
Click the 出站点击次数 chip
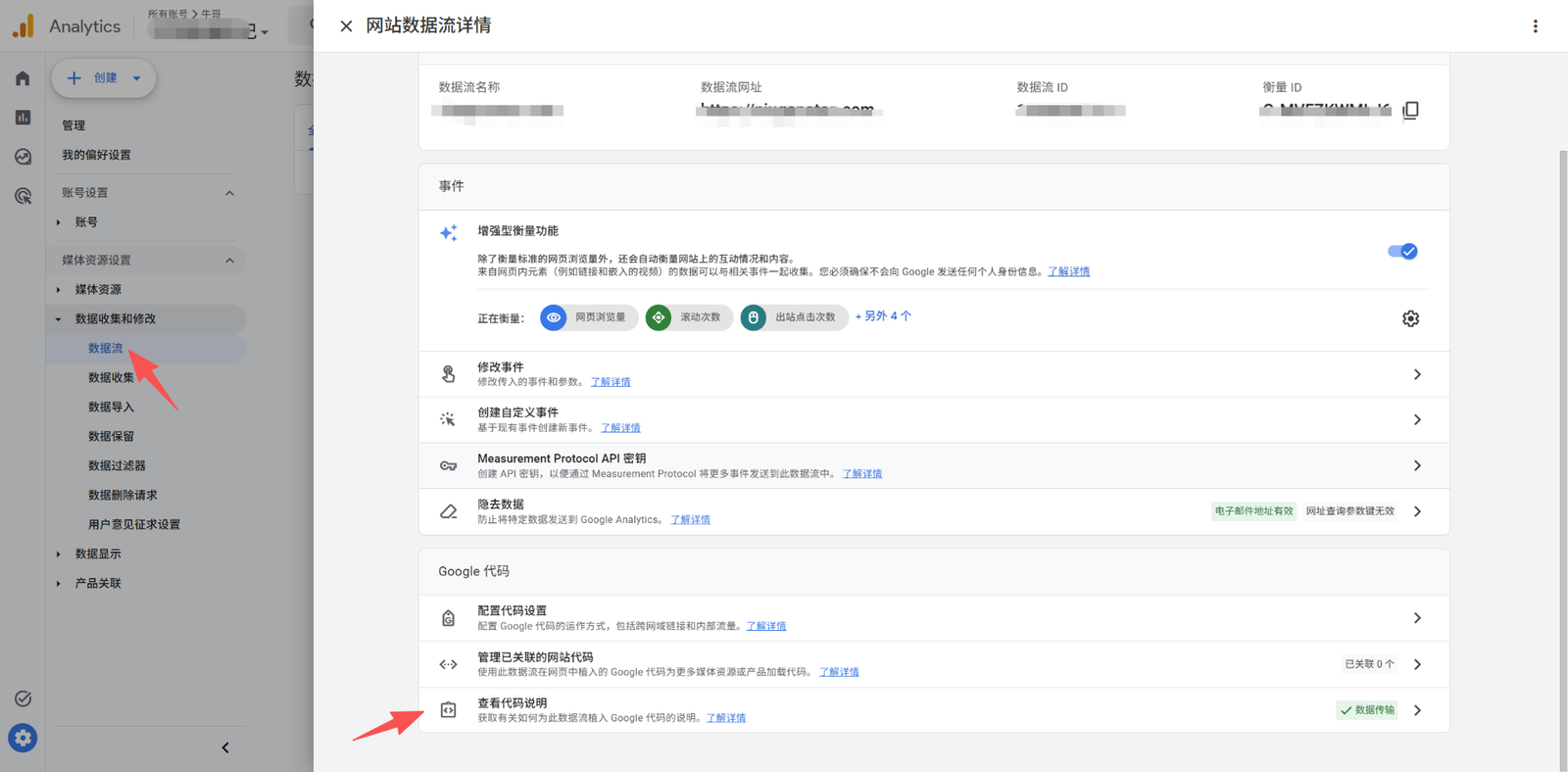coord(794,317)
